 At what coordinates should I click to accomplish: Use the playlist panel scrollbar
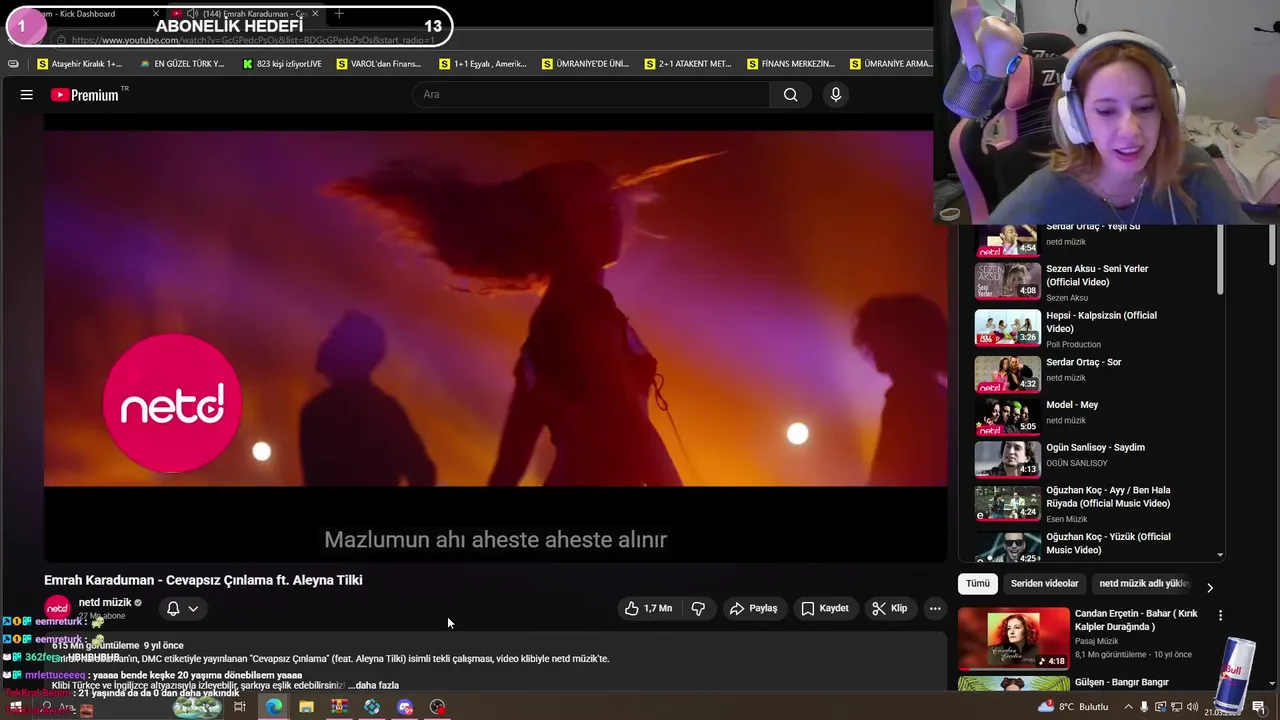(x=1219, y=258)
